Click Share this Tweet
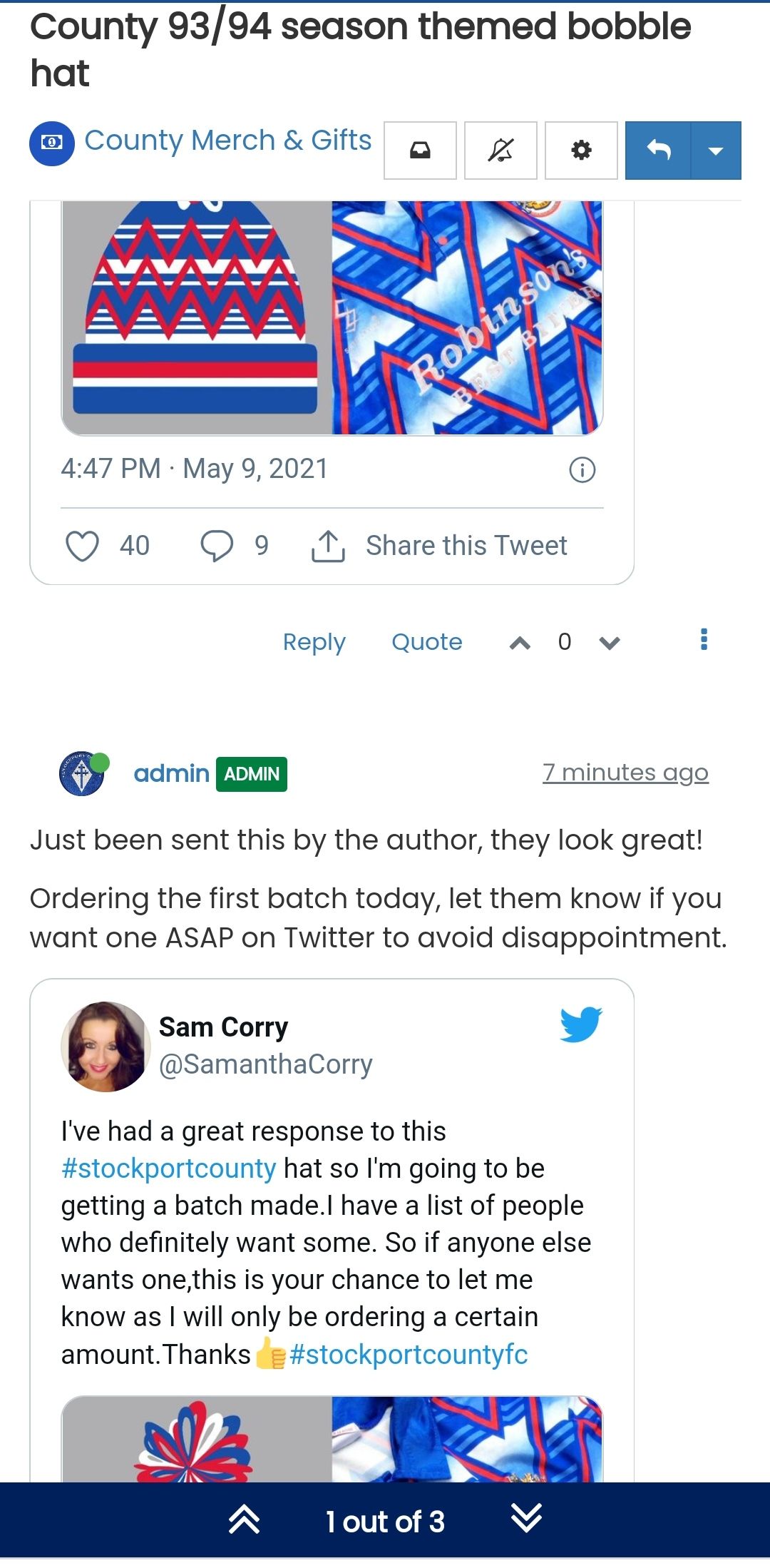 coord(466,546)
